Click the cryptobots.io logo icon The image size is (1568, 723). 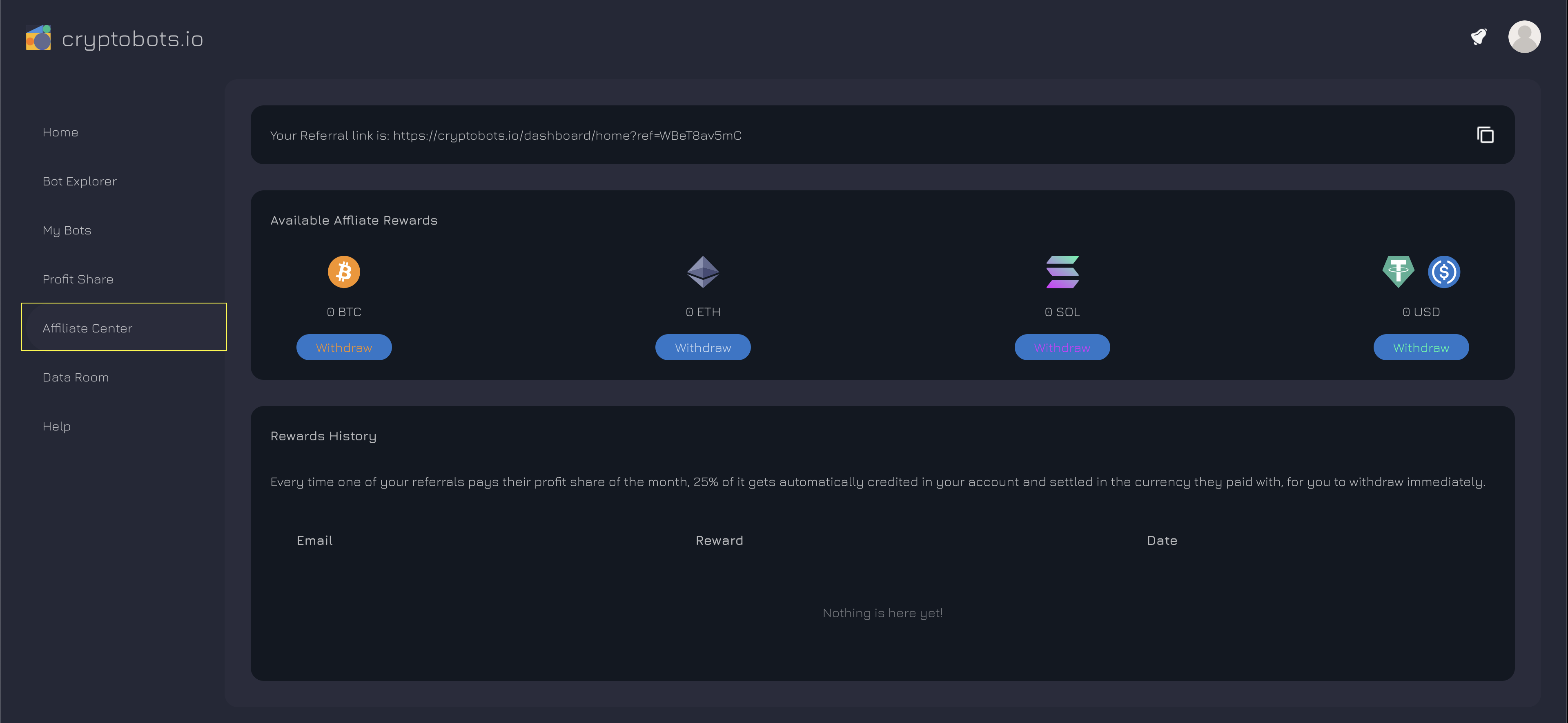38,37
